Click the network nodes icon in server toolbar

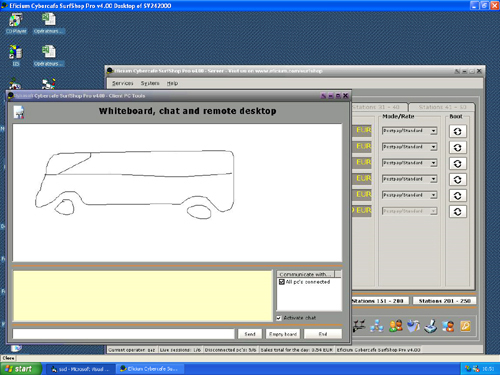click(377, 326)
